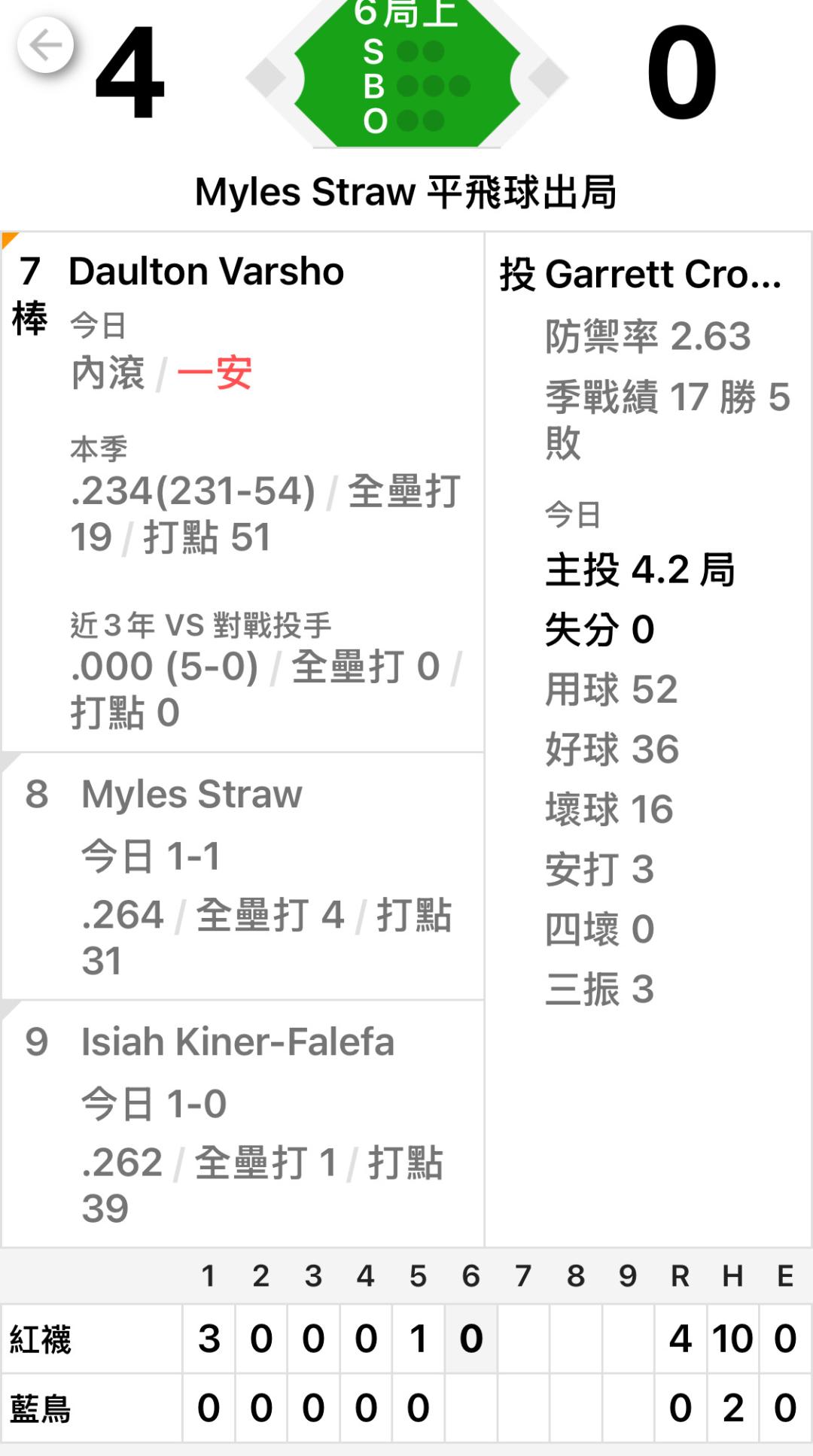Viewport: 813px width, 1456px height.
Task: Select inning 6 column header
Action: (x=470, y=1276)
